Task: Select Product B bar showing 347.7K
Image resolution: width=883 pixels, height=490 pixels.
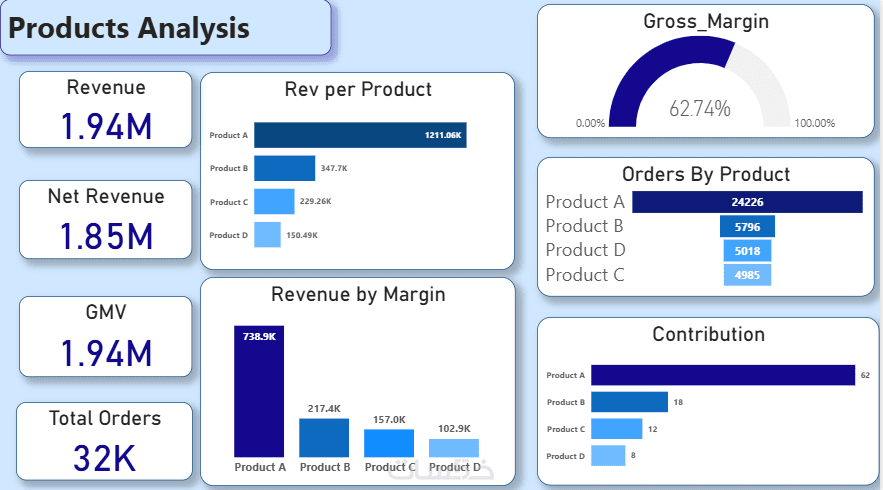Action: 284,168
